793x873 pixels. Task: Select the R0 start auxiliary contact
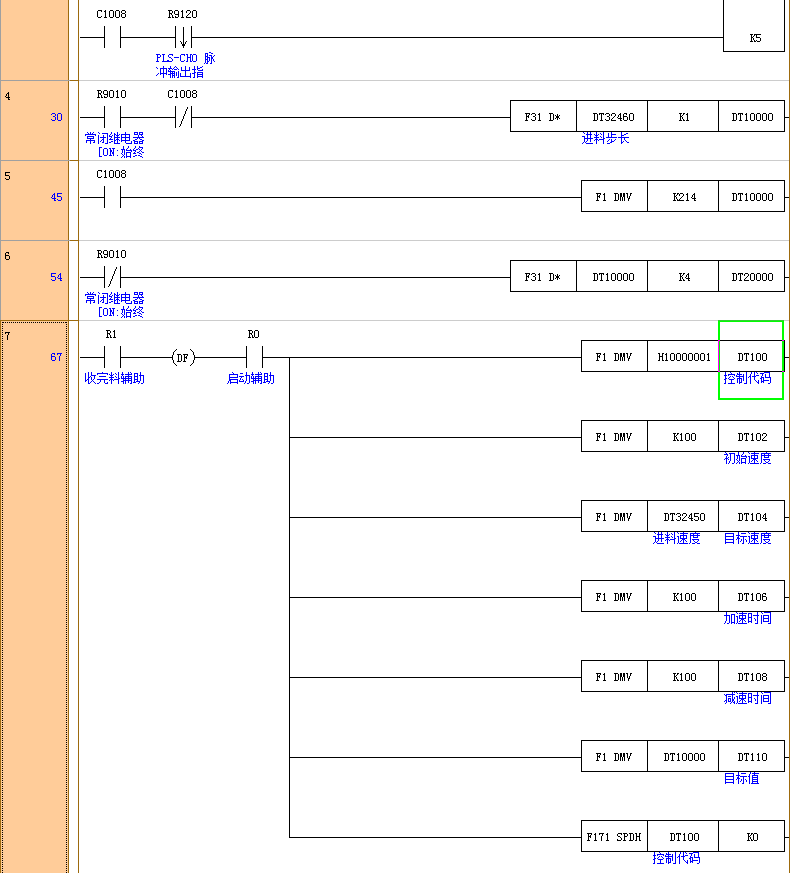253,357
